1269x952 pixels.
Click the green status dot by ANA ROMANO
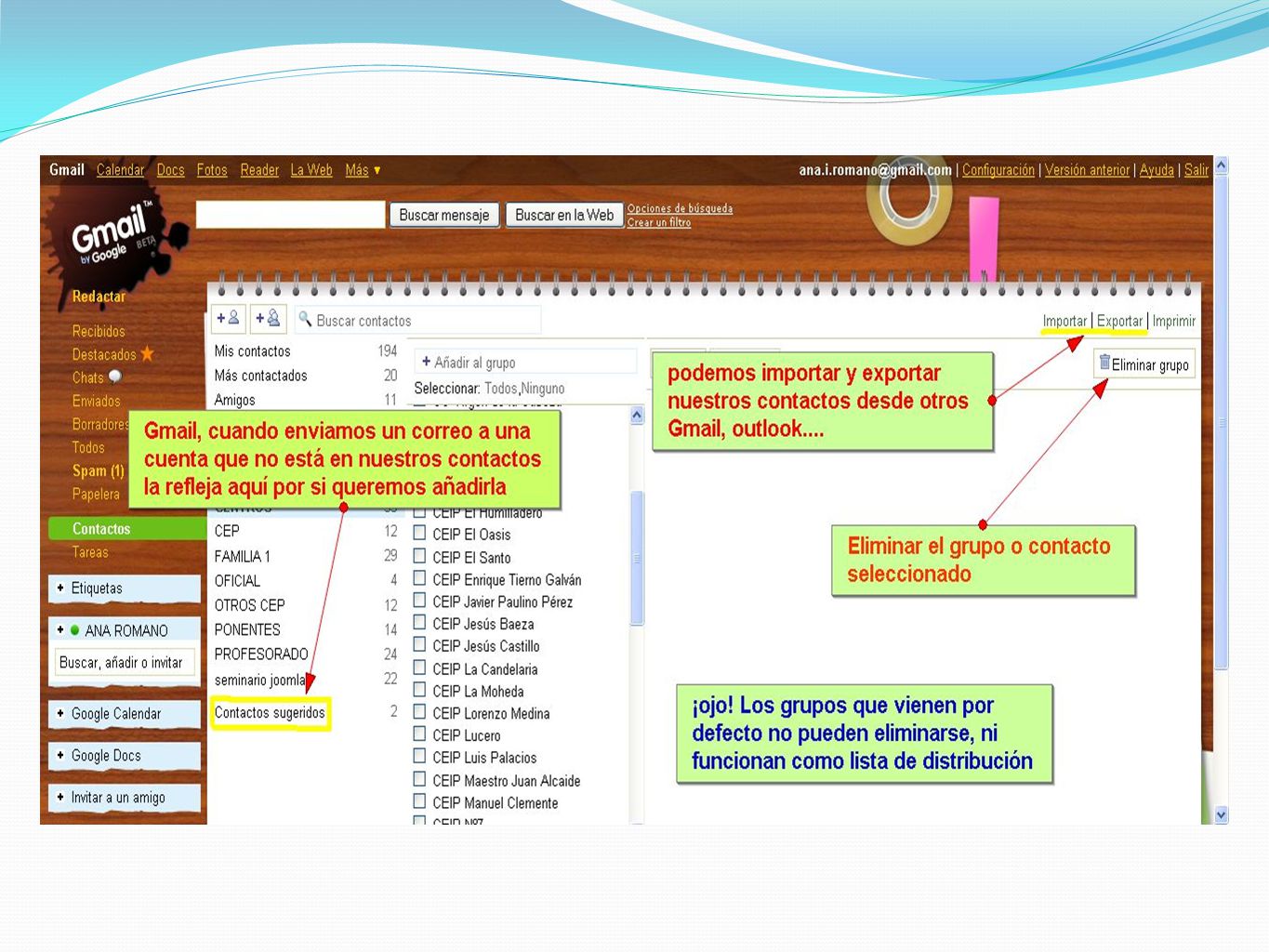75,629
